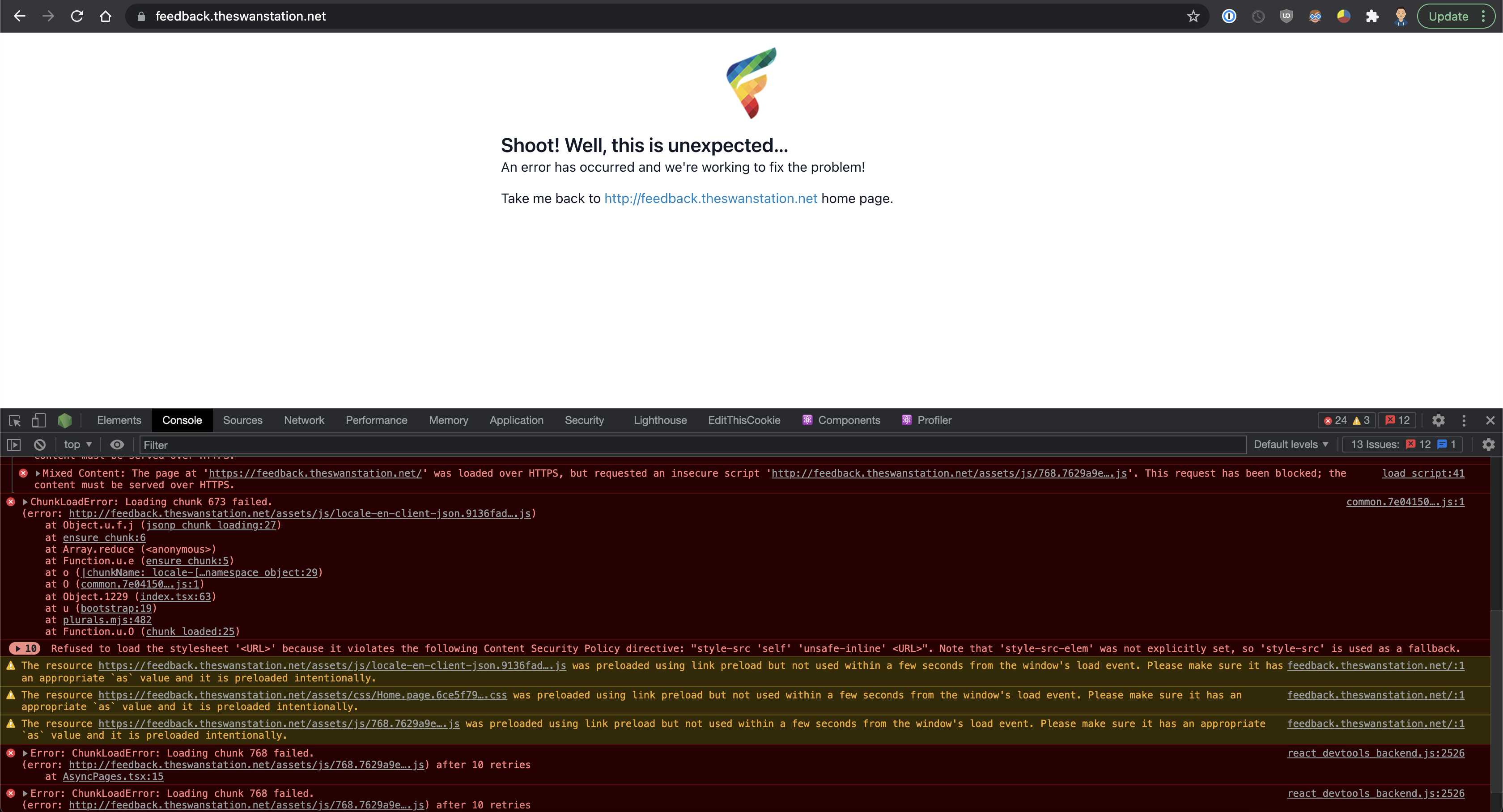Screen dimensions: 1503x812
Task: Toggle the device emulation toolbar
Action: pyautogui.click(x=38, y=421)
